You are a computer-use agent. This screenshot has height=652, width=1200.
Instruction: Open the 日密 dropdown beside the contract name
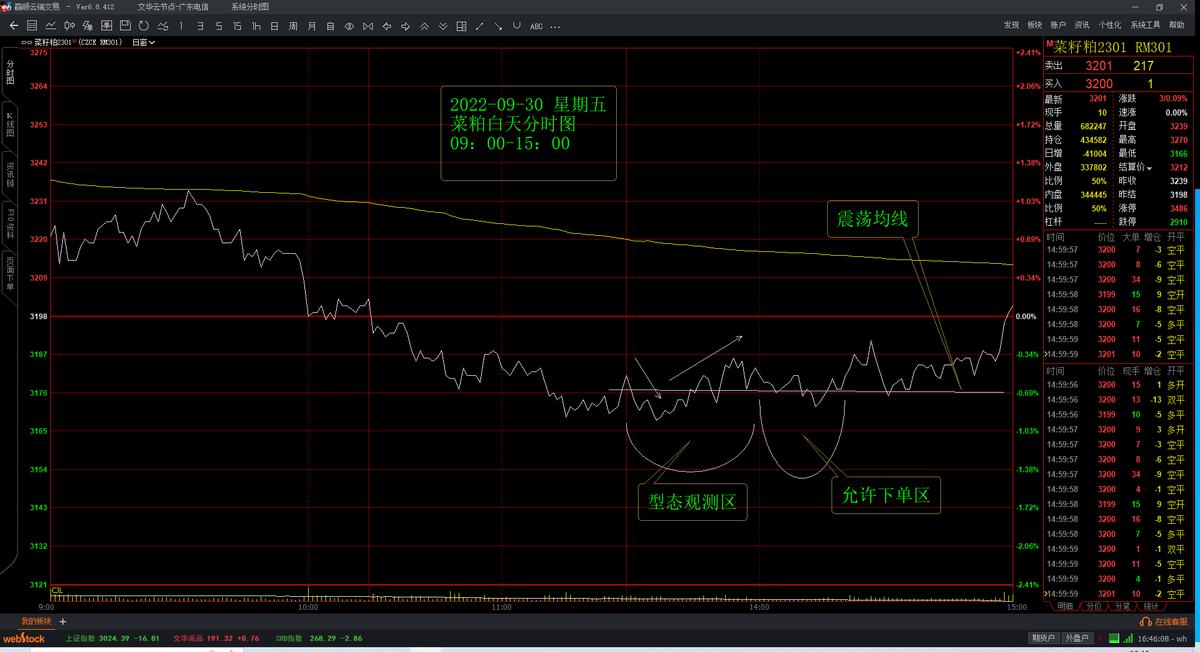(x=145, y=43)
